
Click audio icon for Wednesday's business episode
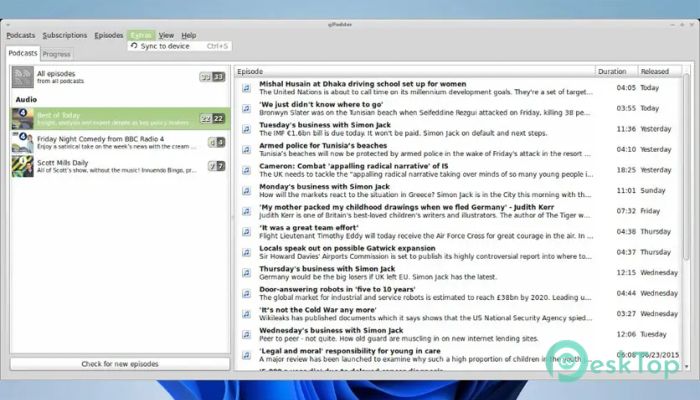pyautogui.click(x=246, y=334)
